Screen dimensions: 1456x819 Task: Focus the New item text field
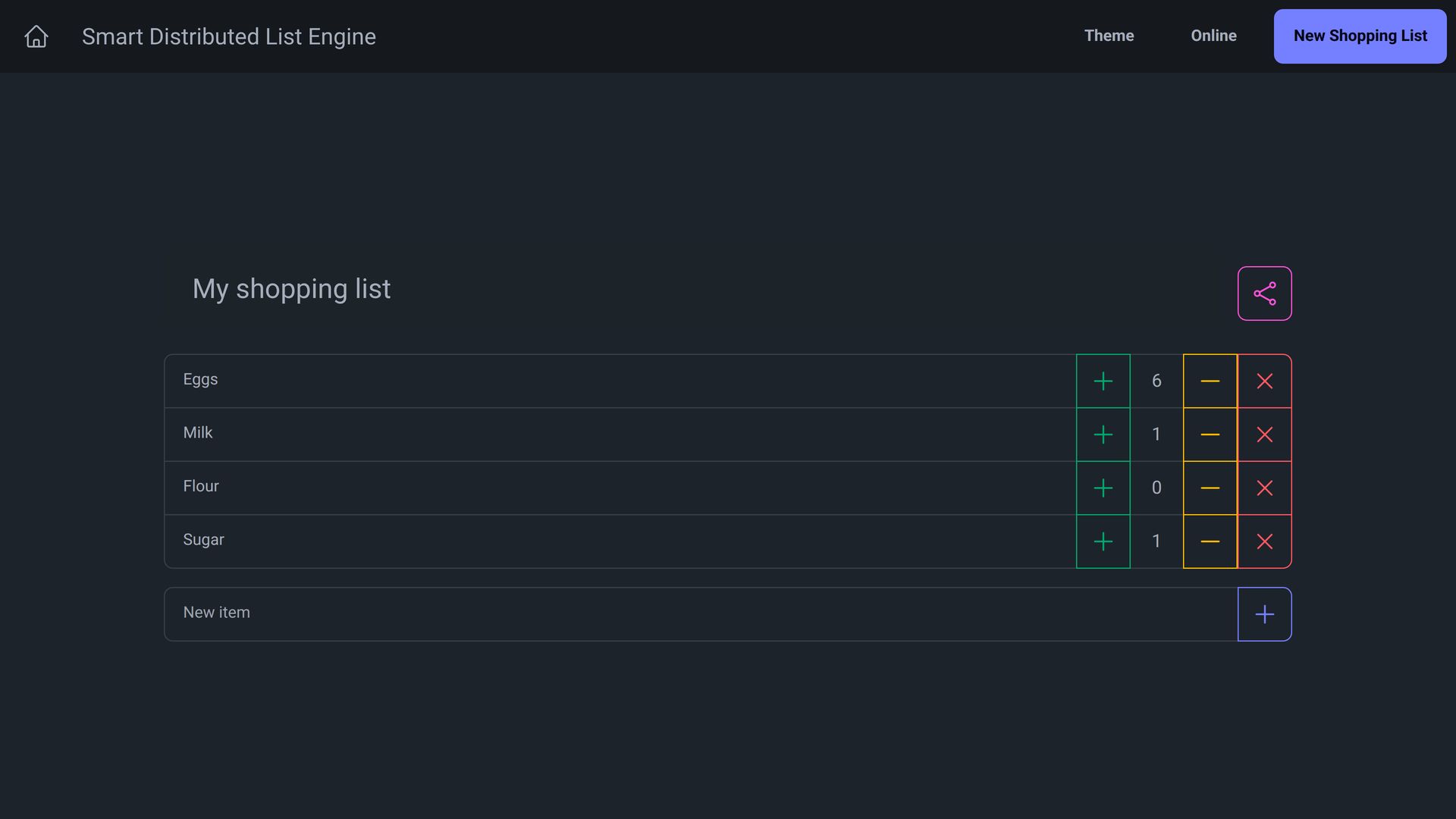698,613
